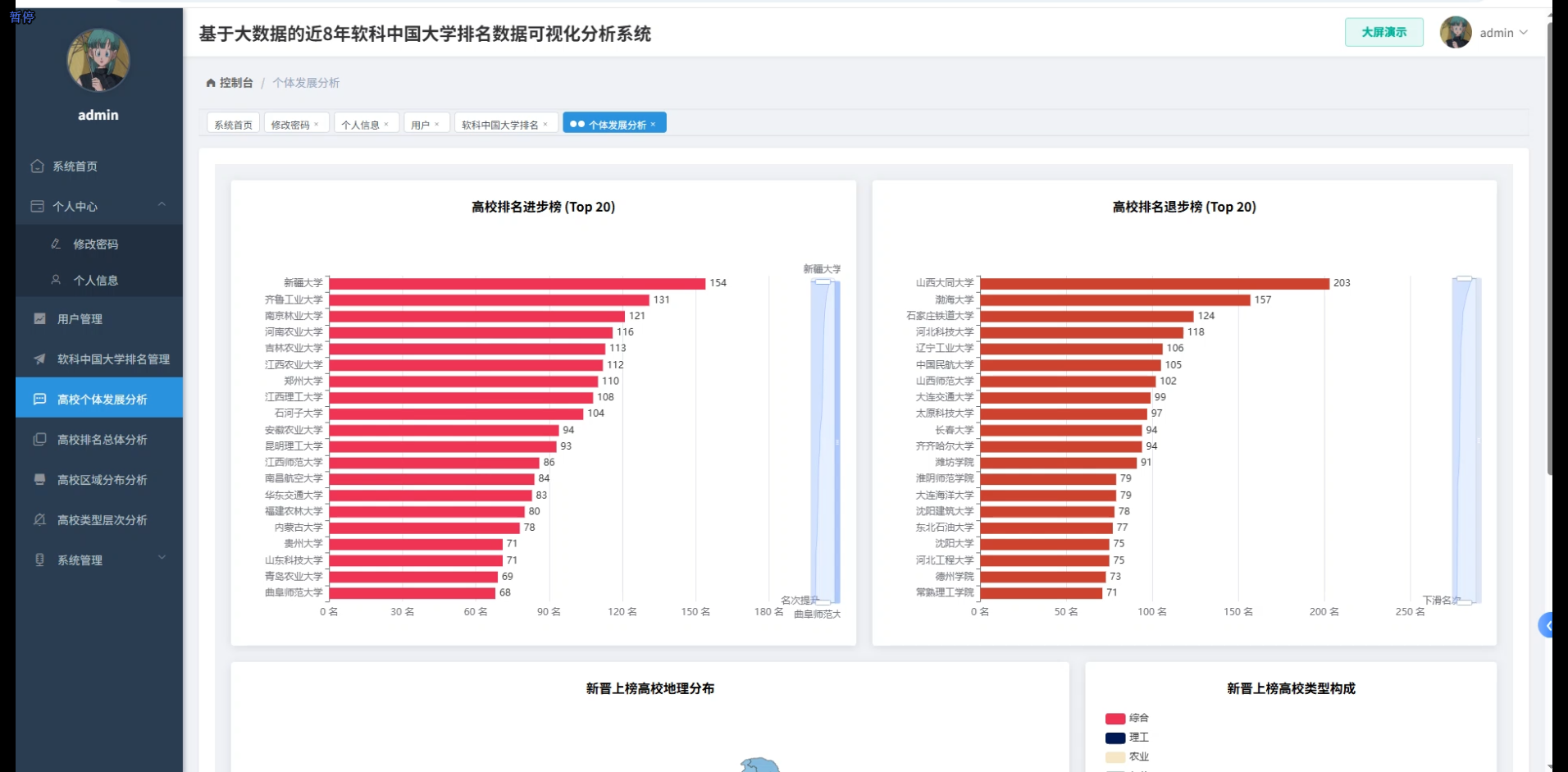
Task: Toggle the 理工 legend swatch
Action: (1114, 738)
